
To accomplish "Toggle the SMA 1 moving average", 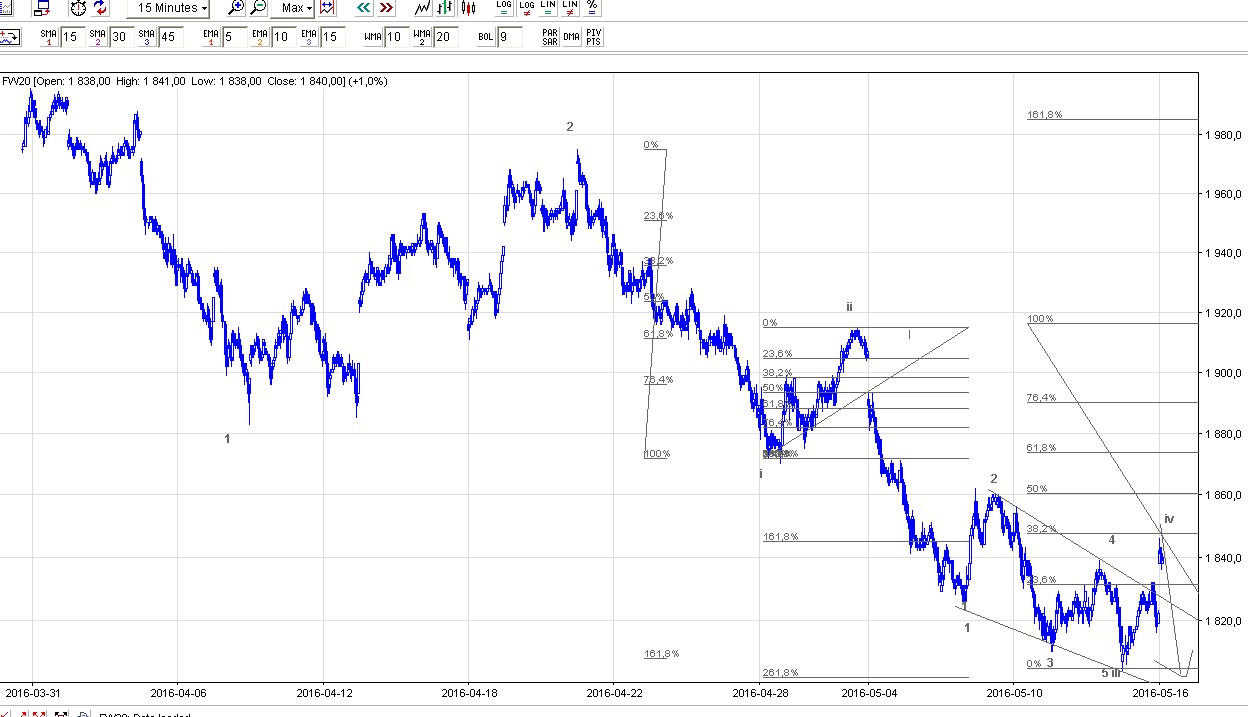I will (48, 37).
